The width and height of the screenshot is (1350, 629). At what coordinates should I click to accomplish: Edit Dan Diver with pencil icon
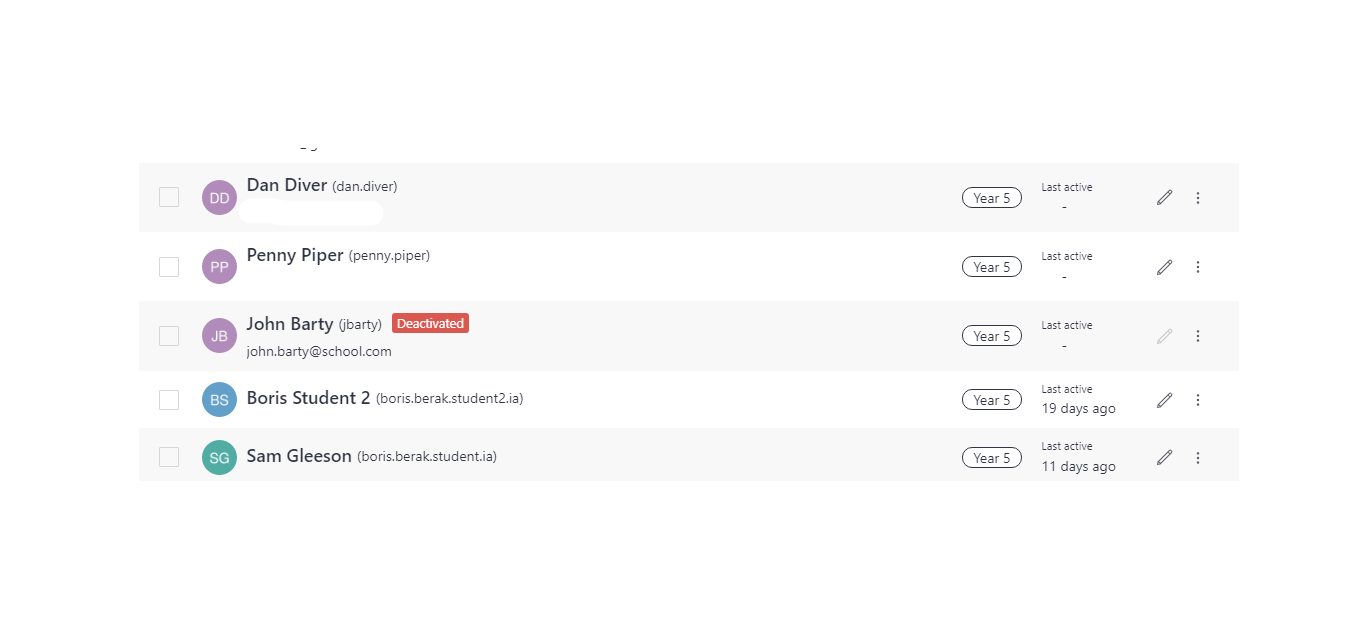(1164, 198)
